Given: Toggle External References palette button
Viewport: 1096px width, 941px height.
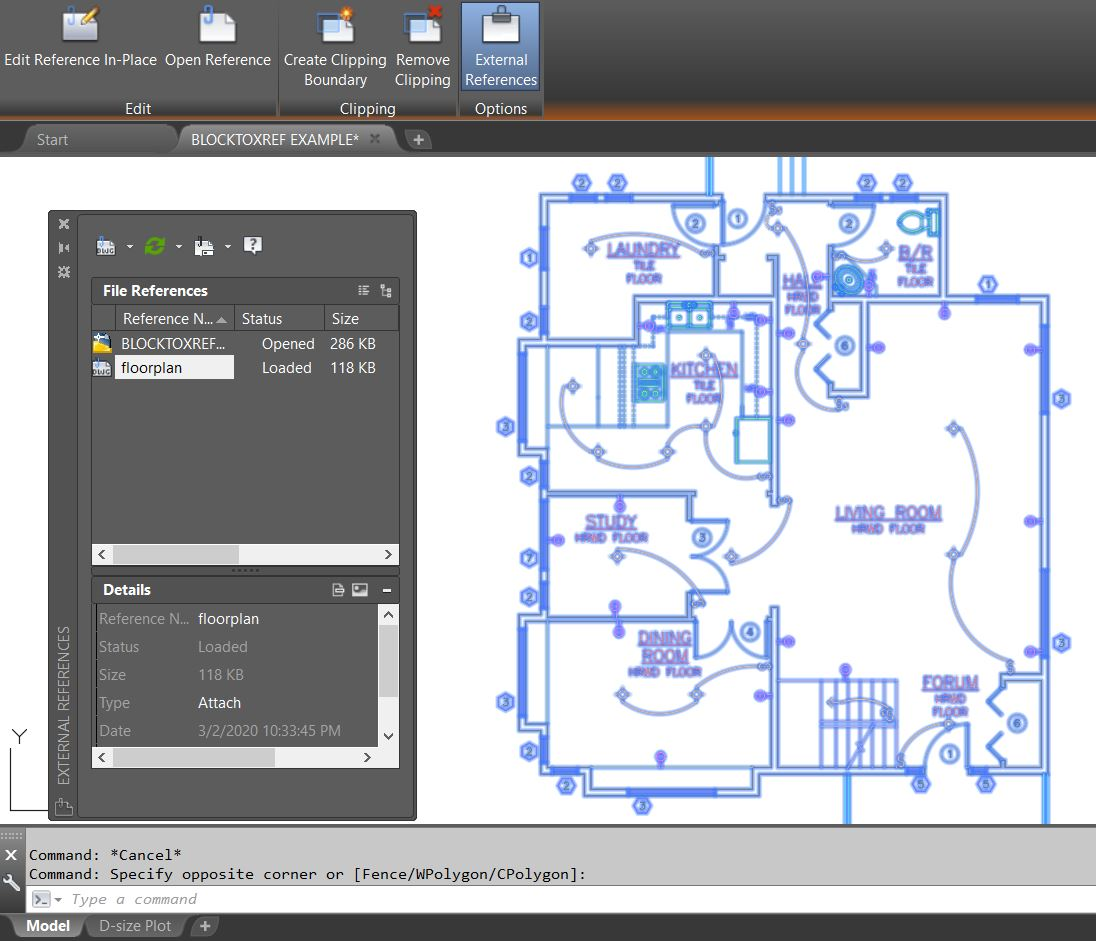Looking at the screenshot, I should tap(500, 47).
